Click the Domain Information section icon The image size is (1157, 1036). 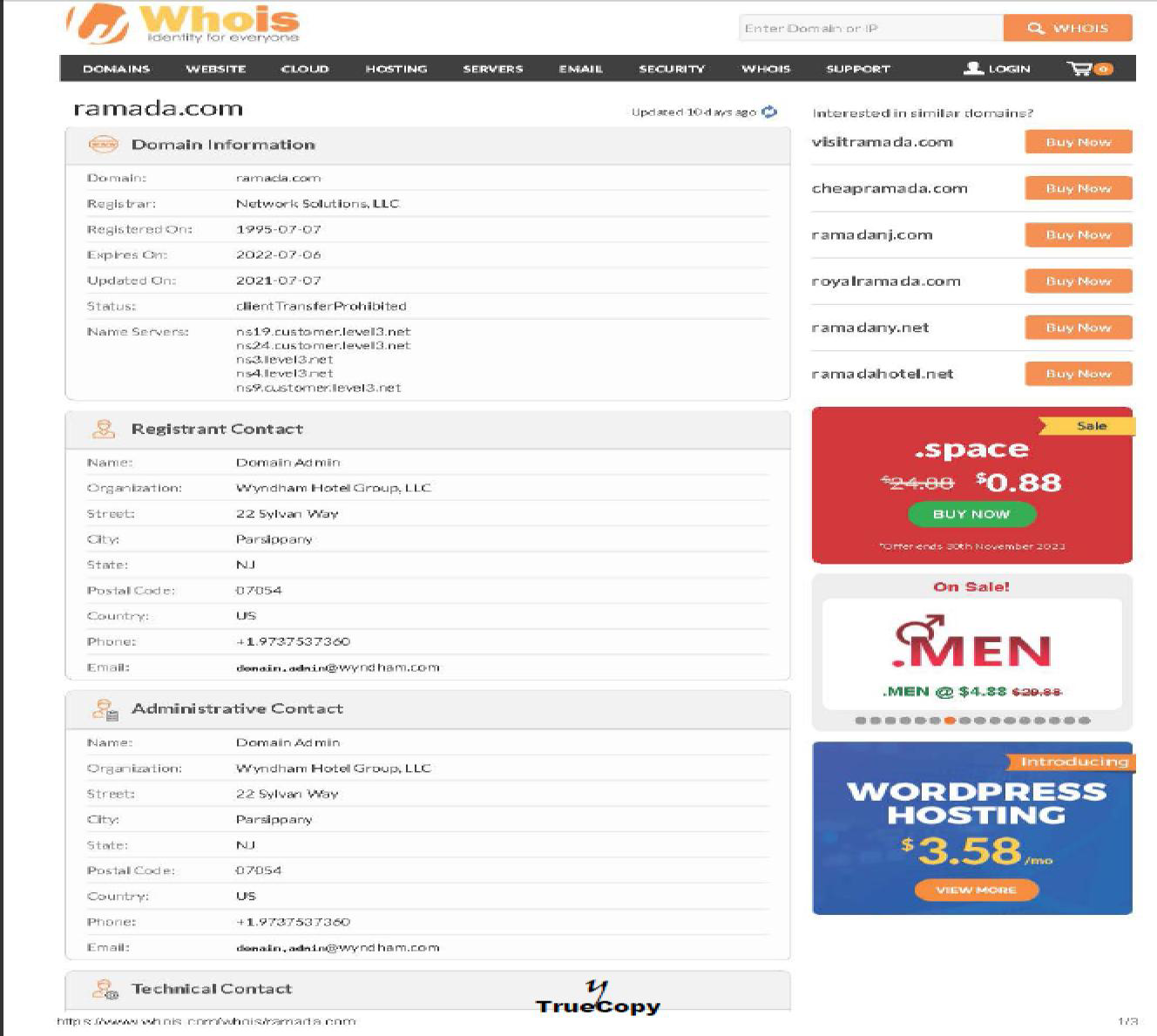point(104,145)
